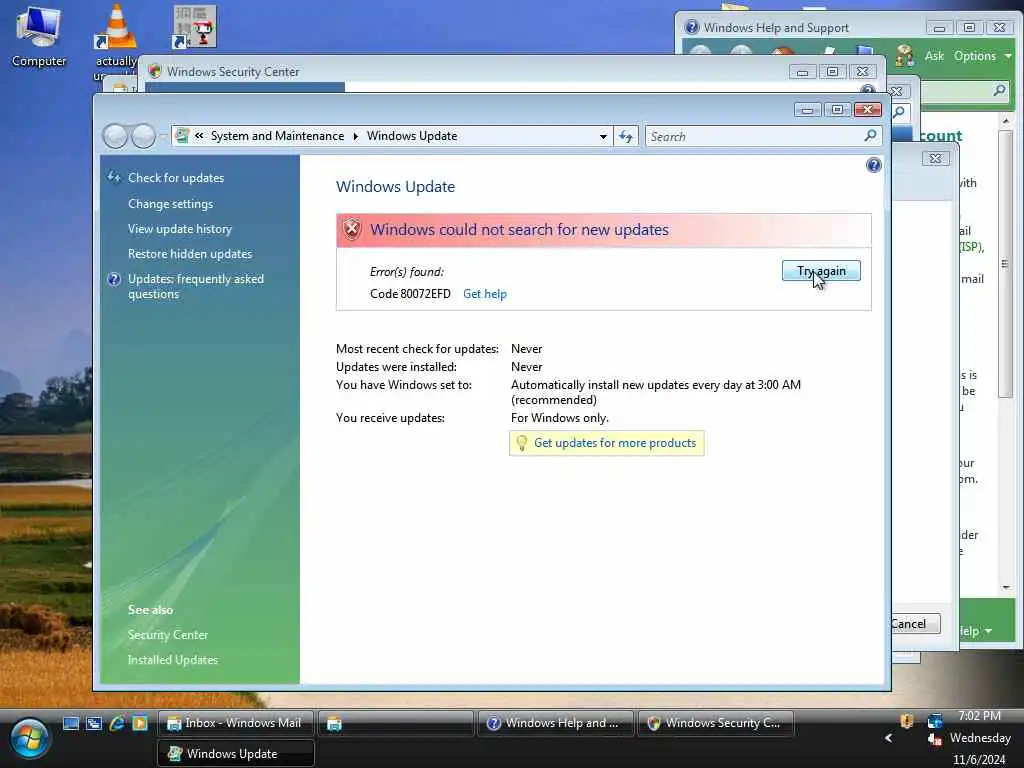Screen dimensions: 1024x768
Task: Click the blue help icon in Windows Update
Action: click(874, 165)
